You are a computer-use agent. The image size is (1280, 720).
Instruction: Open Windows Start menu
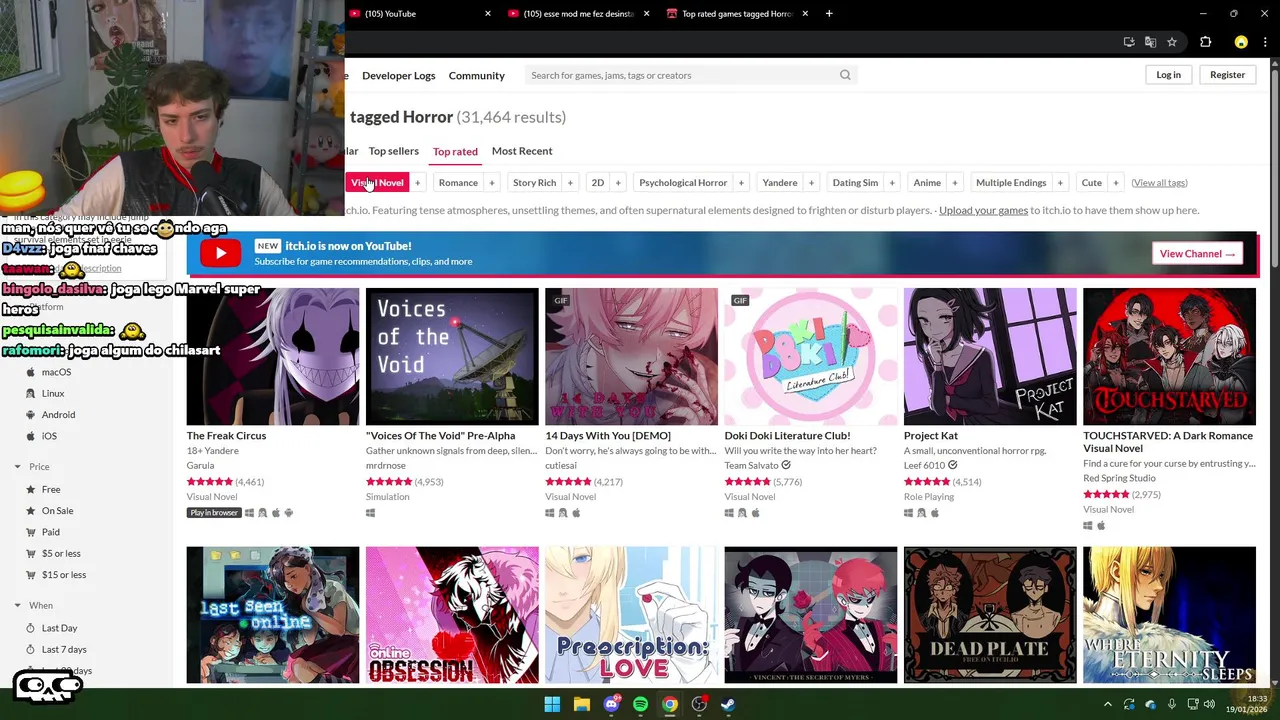pyautogui.click(x=552, y=704)
